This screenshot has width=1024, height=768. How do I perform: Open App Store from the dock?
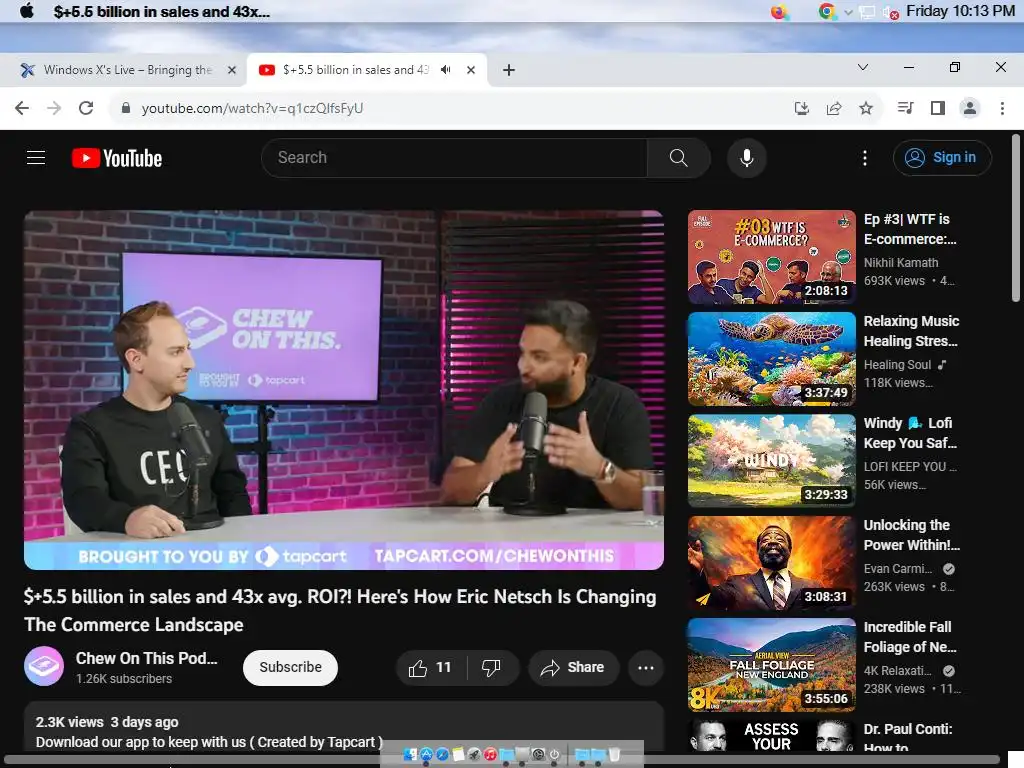(x=426, y=754)
